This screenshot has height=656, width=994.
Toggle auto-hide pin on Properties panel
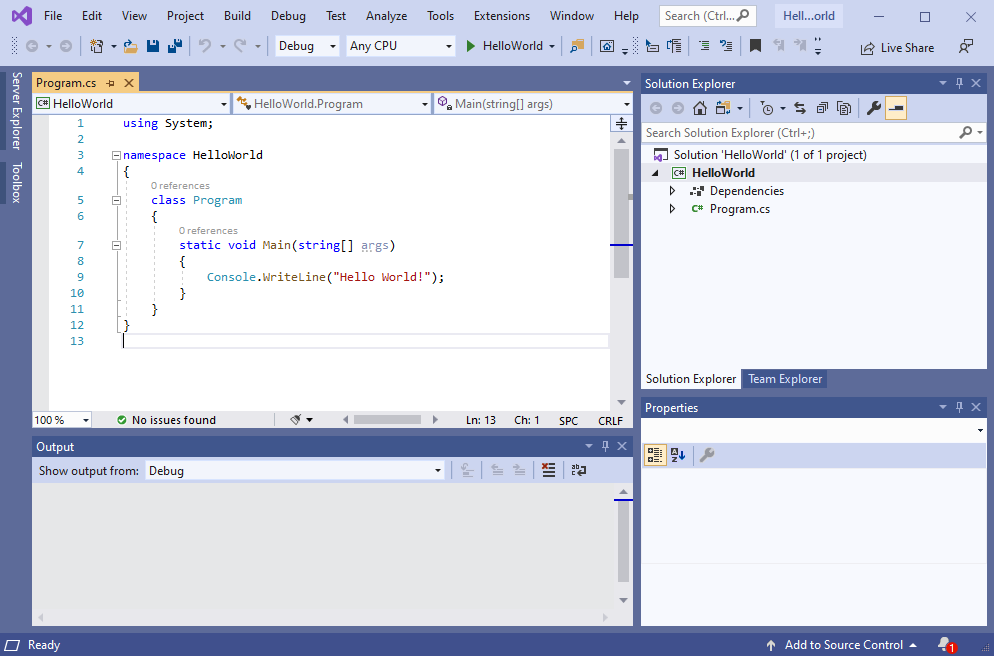(959, 407)
